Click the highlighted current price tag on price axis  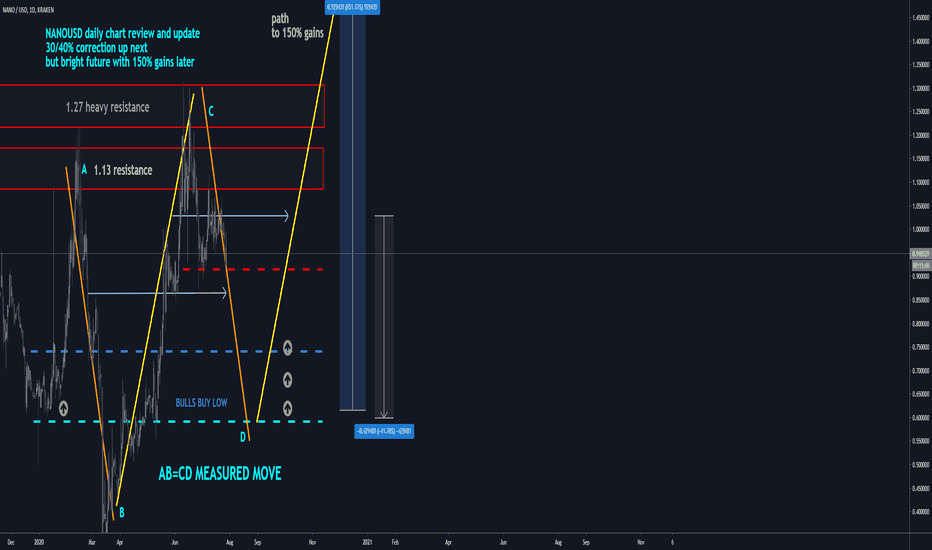921,254
